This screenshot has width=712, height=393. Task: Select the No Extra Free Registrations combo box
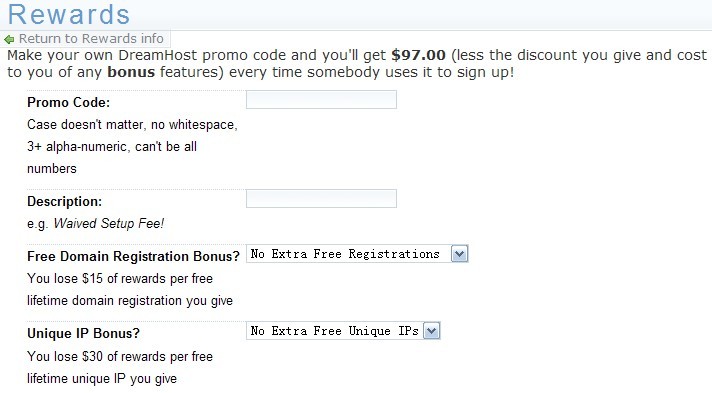[x=357, y=254]
